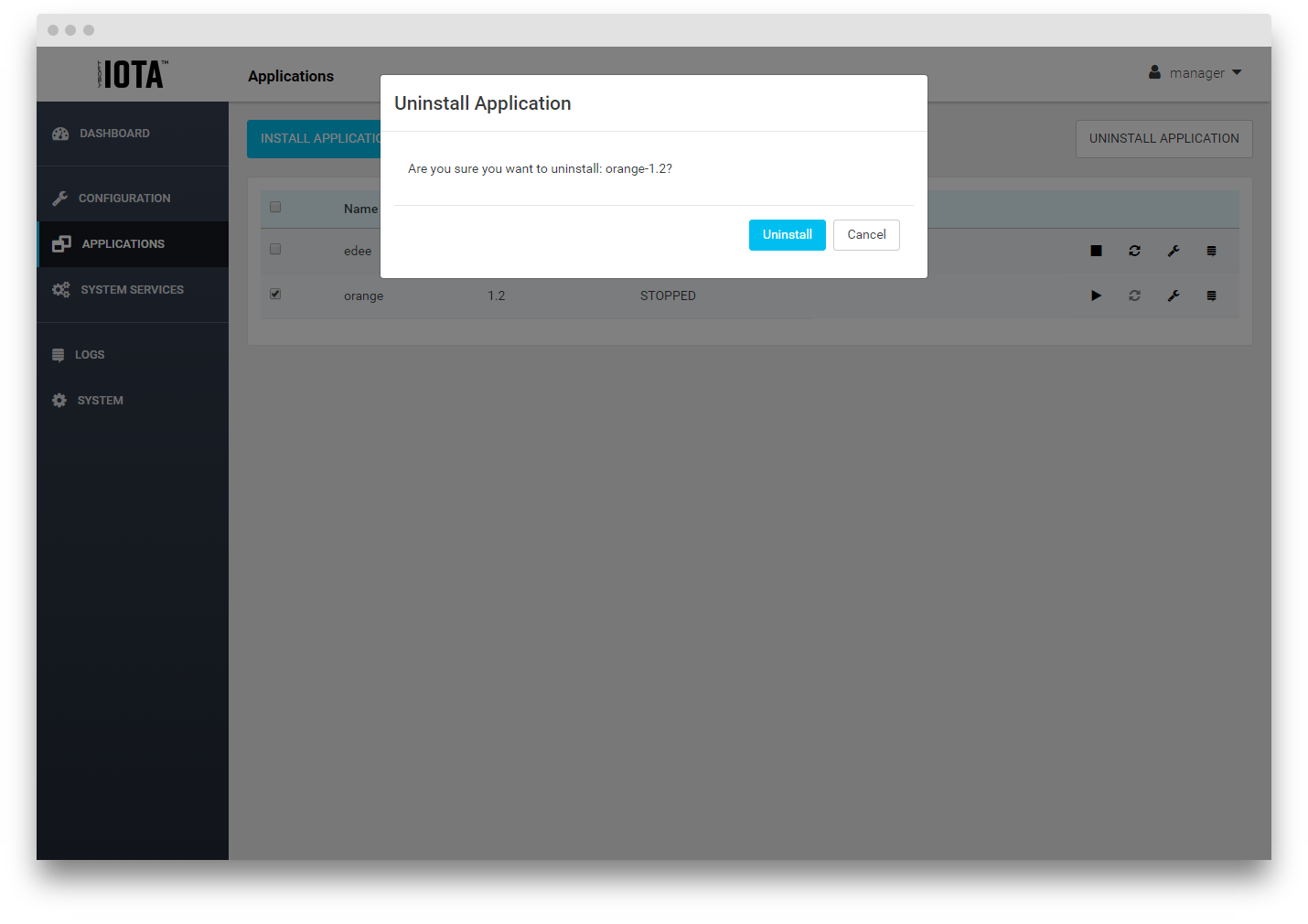Check the edee application checkbox

coord(275,249)
